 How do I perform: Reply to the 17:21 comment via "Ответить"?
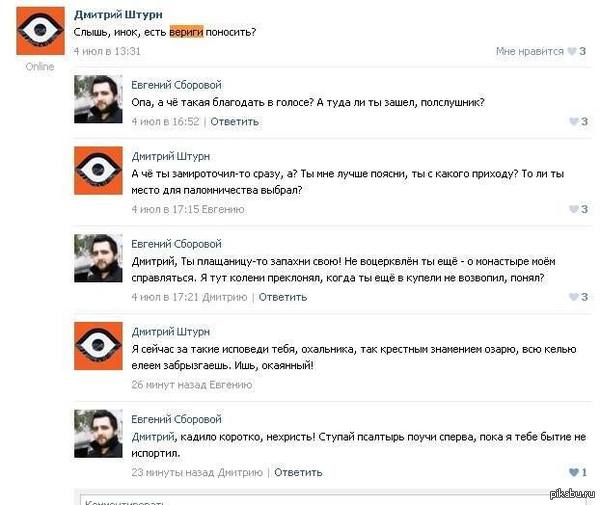pyautogui.click(x=282, y=297)
